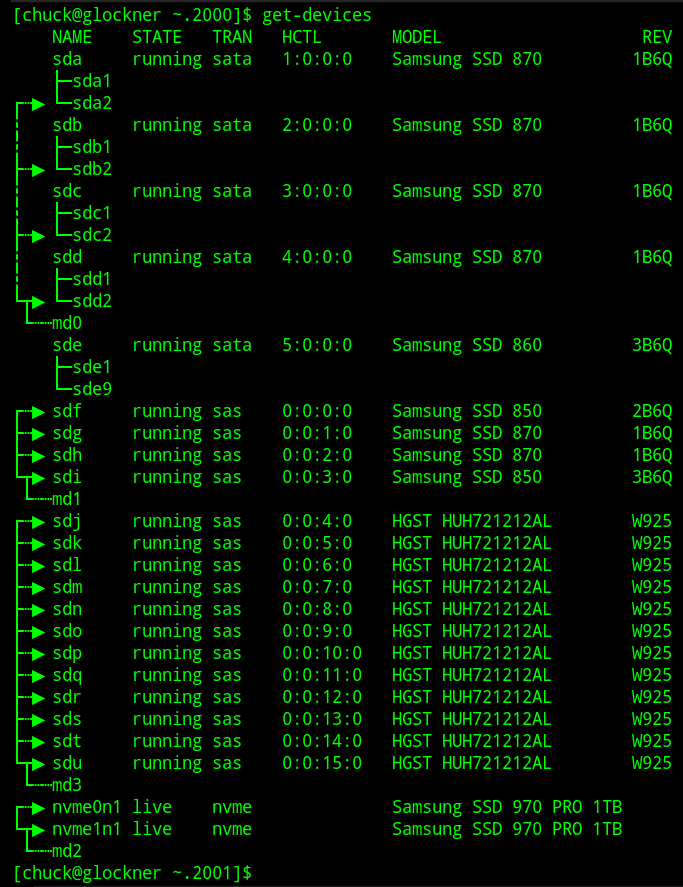Image resolution: width=683 pixels, height=887 pixels.
Task: Click the final prompt ending in .2001
Action: [132, 873]
